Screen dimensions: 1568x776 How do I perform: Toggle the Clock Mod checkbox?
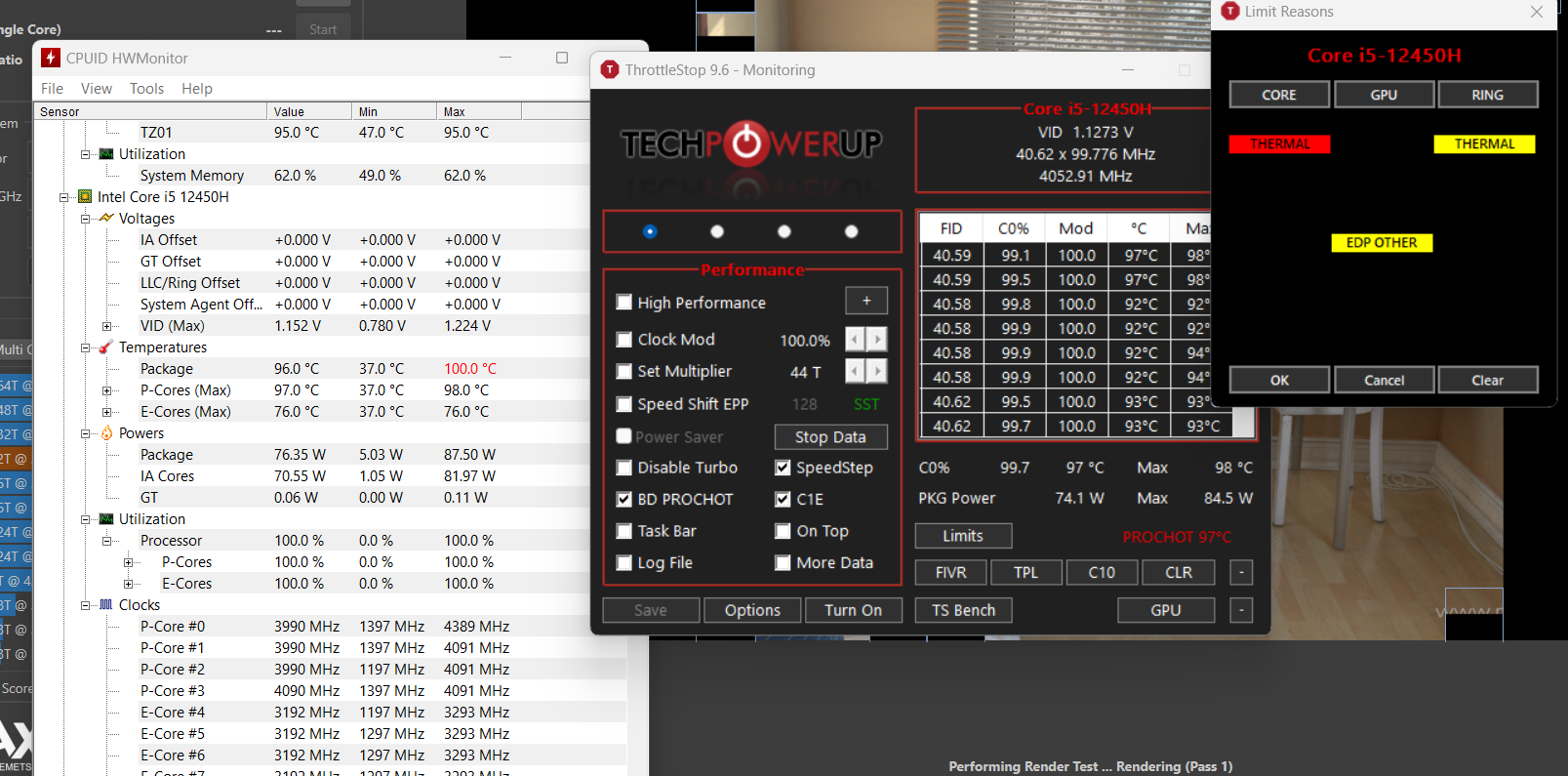(624, 340)
